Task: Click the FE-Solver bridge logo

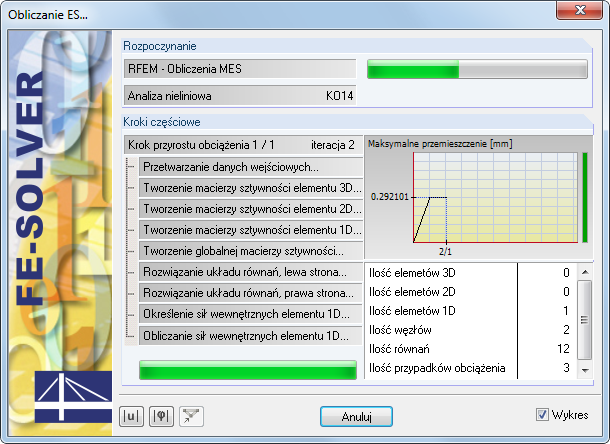Action: click(x=74, y=397)
